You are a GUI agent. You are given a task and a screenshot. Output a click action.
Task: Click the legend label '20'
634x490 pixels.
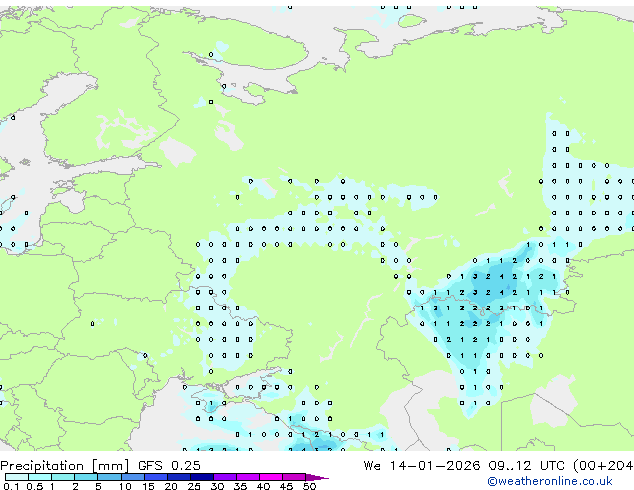(x=171, y=486)
